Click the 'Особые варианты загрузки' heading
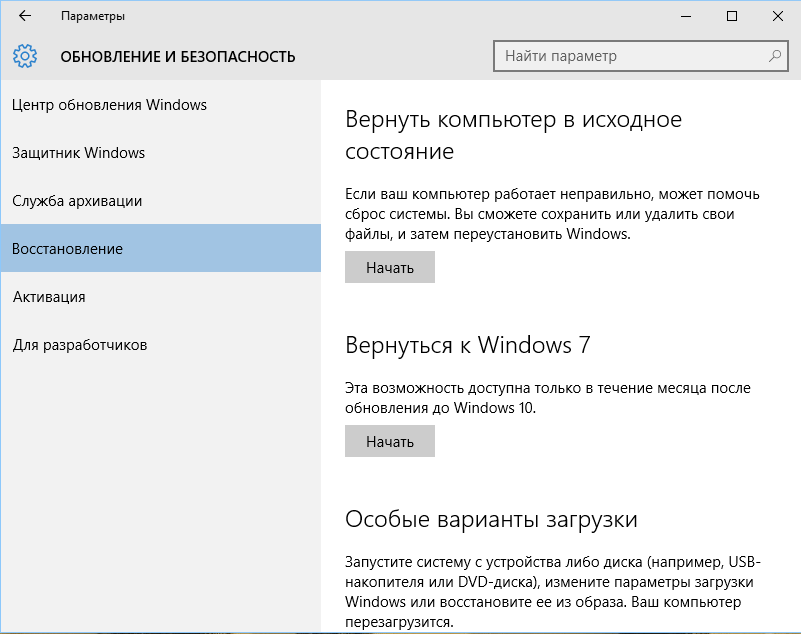This screenshot has height=634, width=801. point(491,520)
